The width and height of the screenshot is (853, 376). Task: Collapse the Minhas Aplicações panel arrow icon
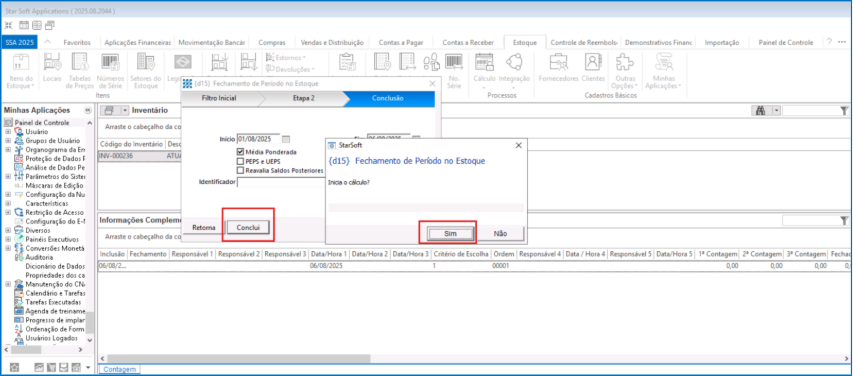point(88,110)
